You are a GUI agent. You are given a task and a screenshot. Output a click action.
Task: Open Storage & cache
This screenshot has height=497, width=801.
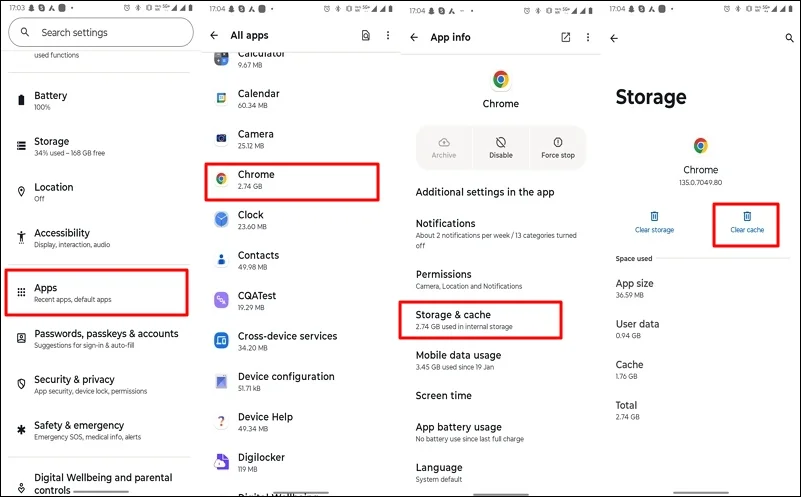click(x=480, y=320)
